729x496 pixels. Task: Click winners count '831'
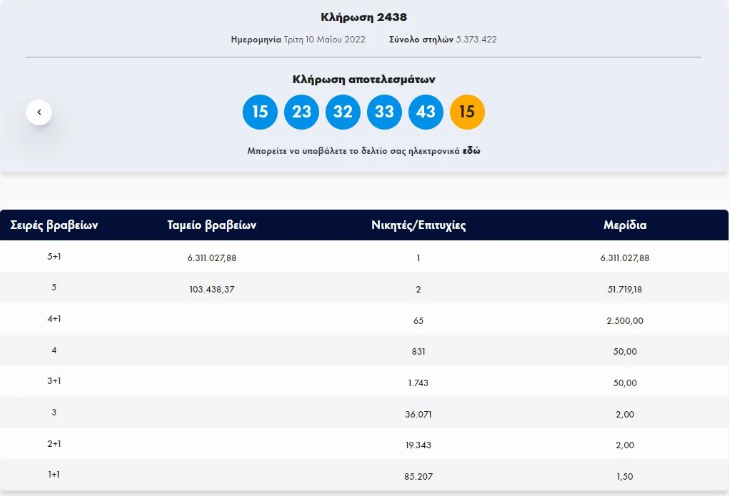click(x=418, y=351)
